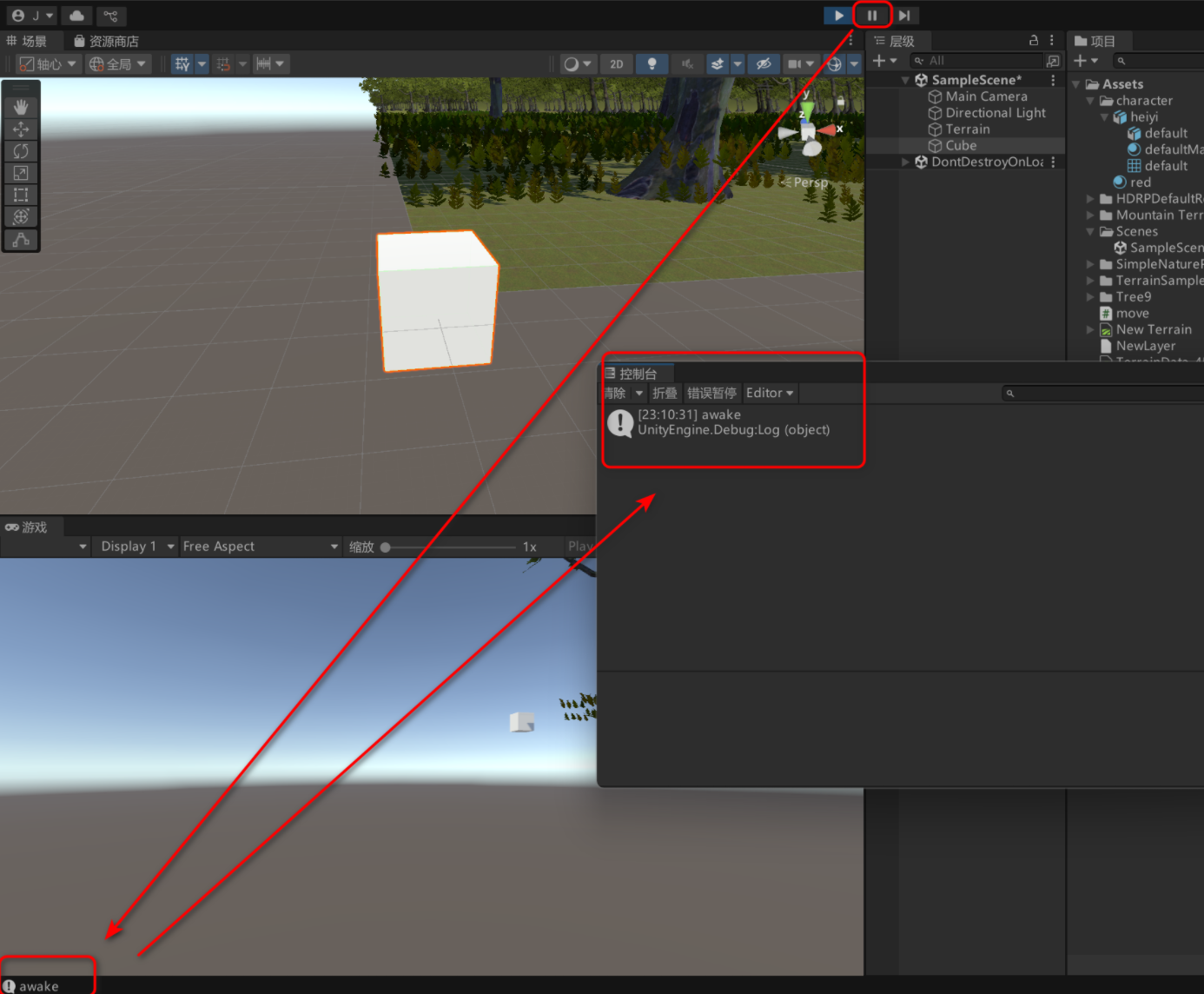Screen dimensions: 1204x994
Task: Toggle 2D view mode
Action: tap(617, 63)
